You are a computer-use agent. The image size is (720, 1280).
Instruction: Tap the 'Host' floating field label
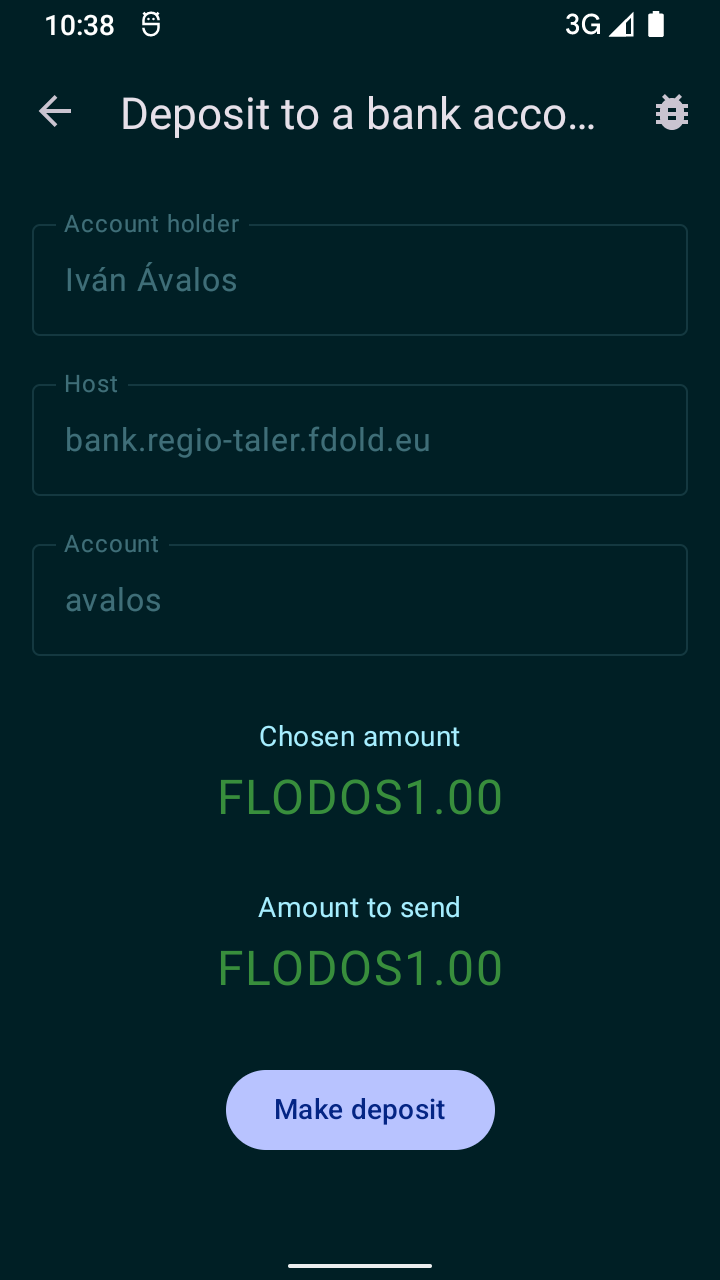(91, 385)
